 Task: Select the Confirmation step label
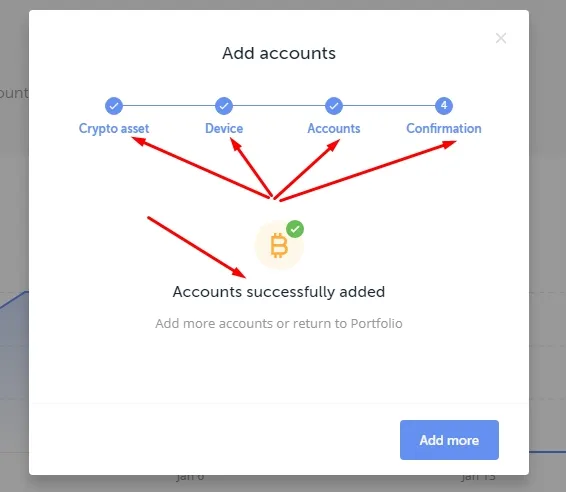(444, 128)
